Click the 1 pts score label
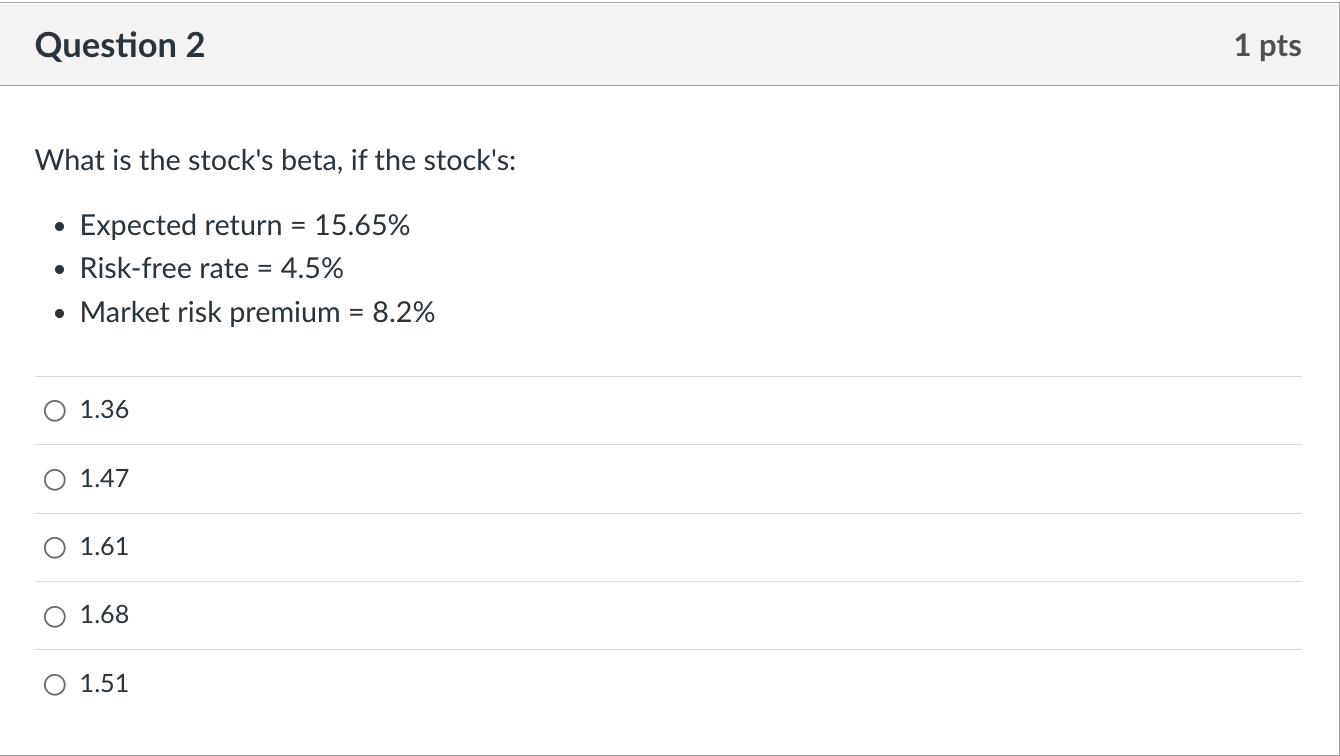The width and height of the screenshot is (1340, 756). point(1267,46)
